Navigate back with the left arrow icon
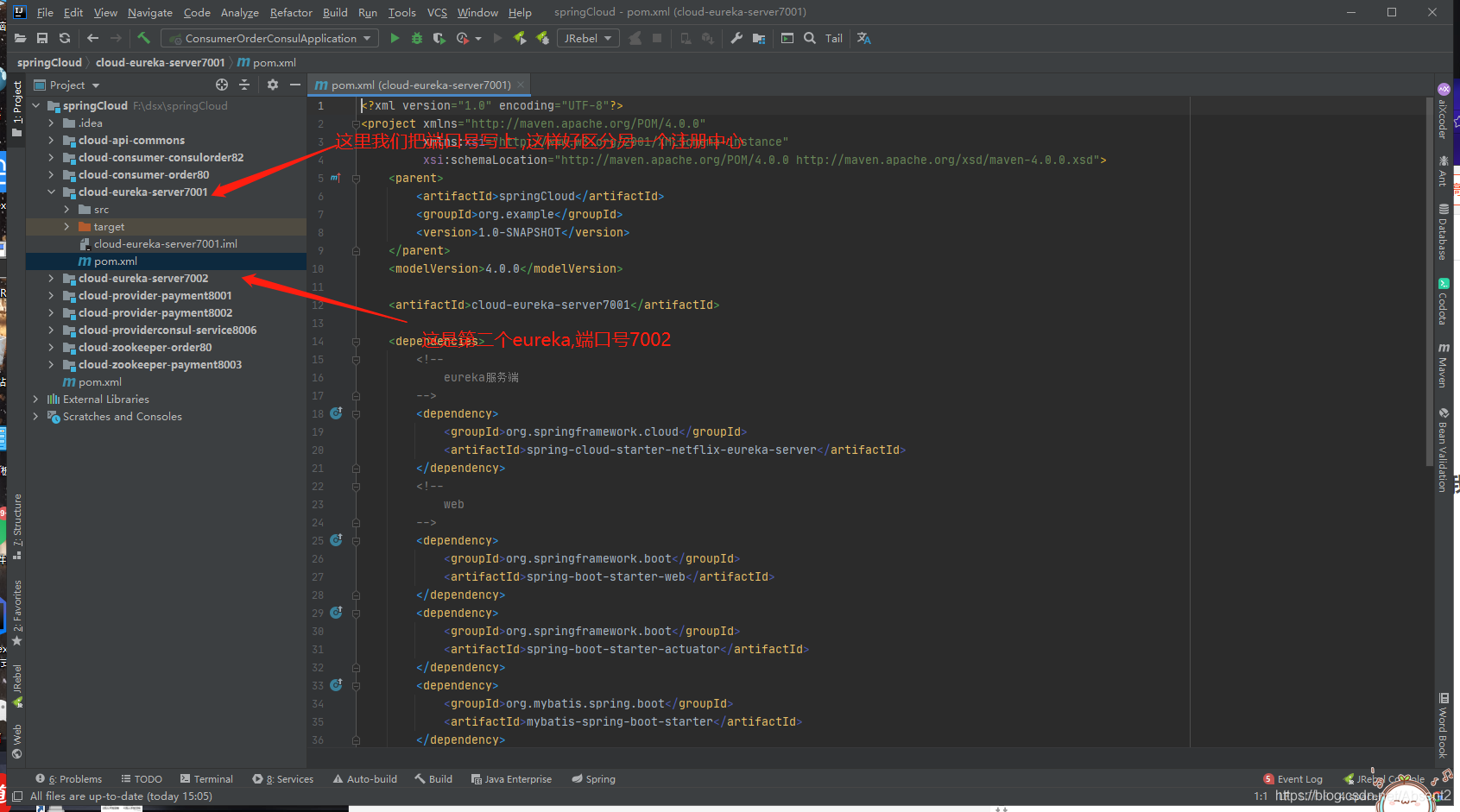 coord(93,38)
